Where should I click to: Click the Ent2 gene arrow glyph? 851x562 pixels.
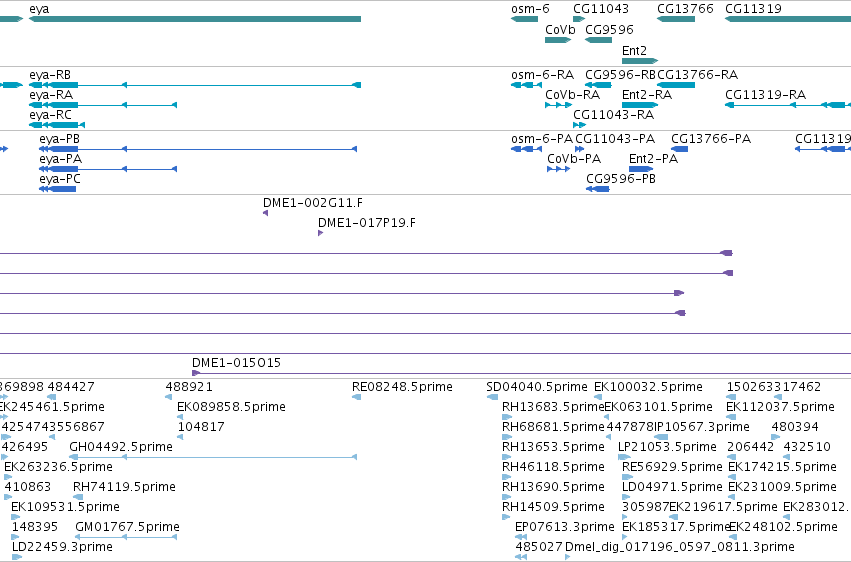tap(640, 61)
